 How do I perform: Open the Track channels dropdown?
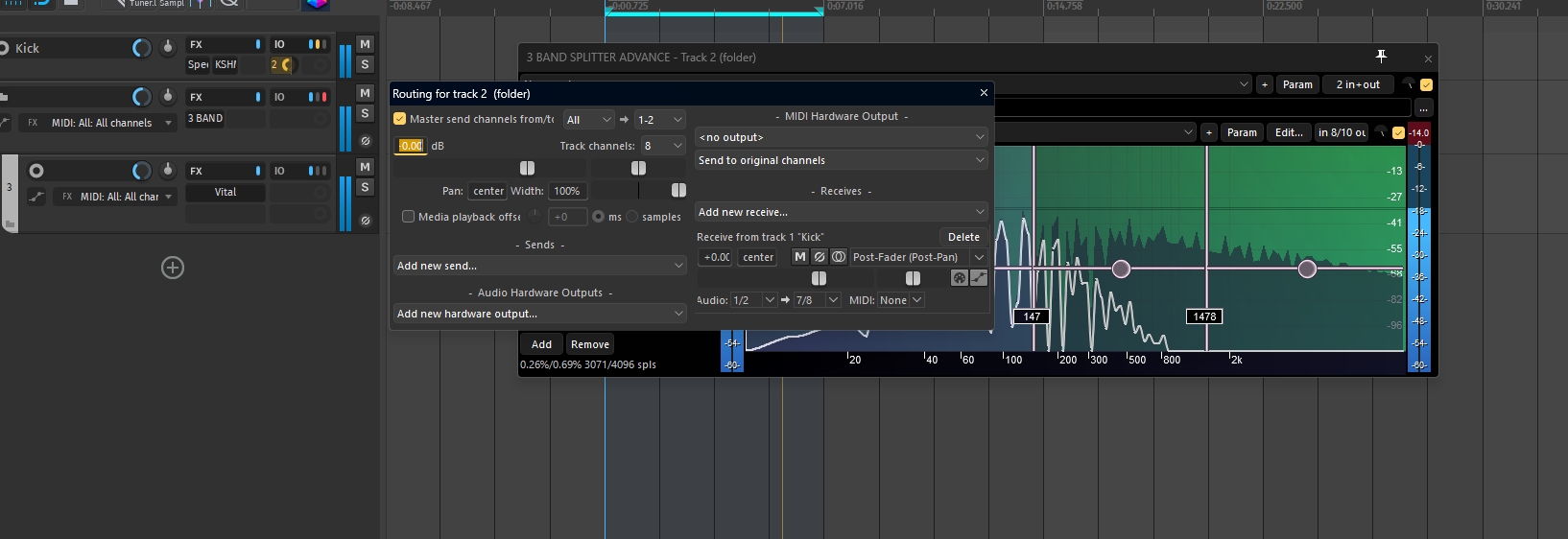coord(663,146)
